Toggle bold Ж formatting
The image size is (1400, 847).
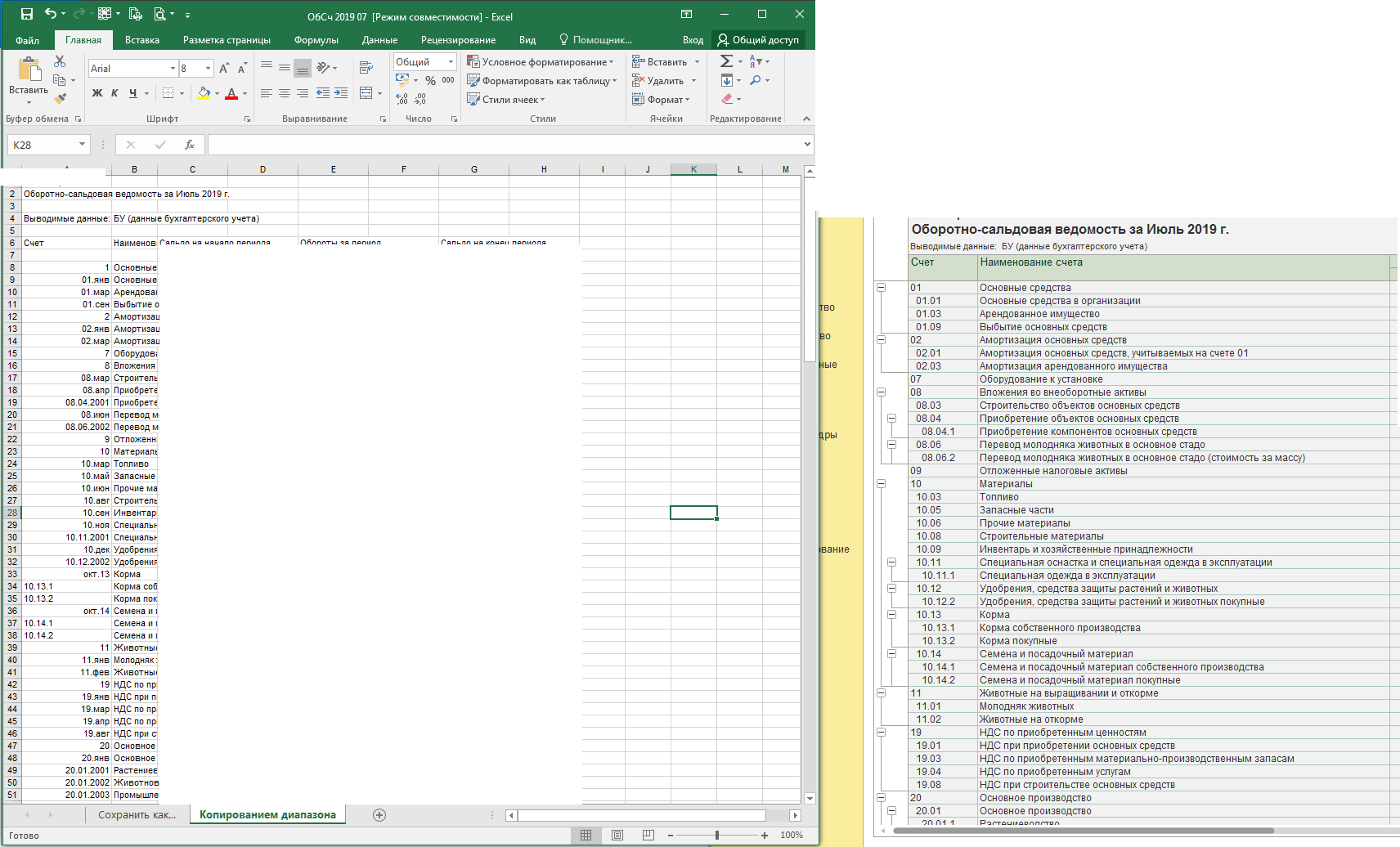point(97,93)
